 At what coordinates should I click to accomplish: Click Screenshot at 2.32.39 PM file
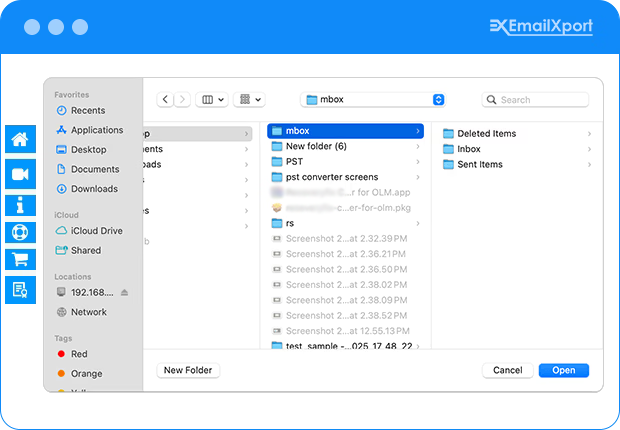point(346,239)
